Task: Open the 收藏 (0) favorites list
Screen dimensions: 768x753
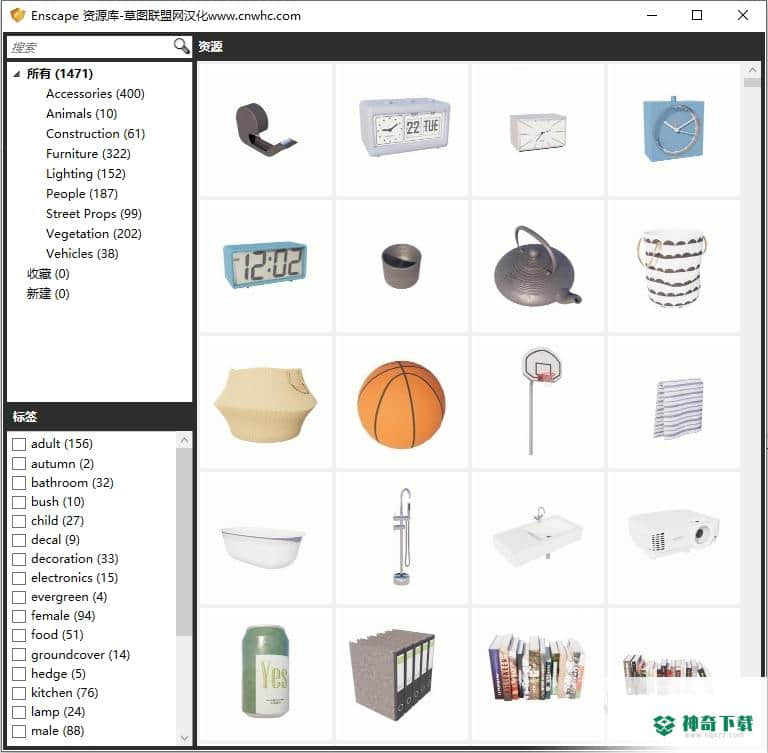Action: point(48,274)
